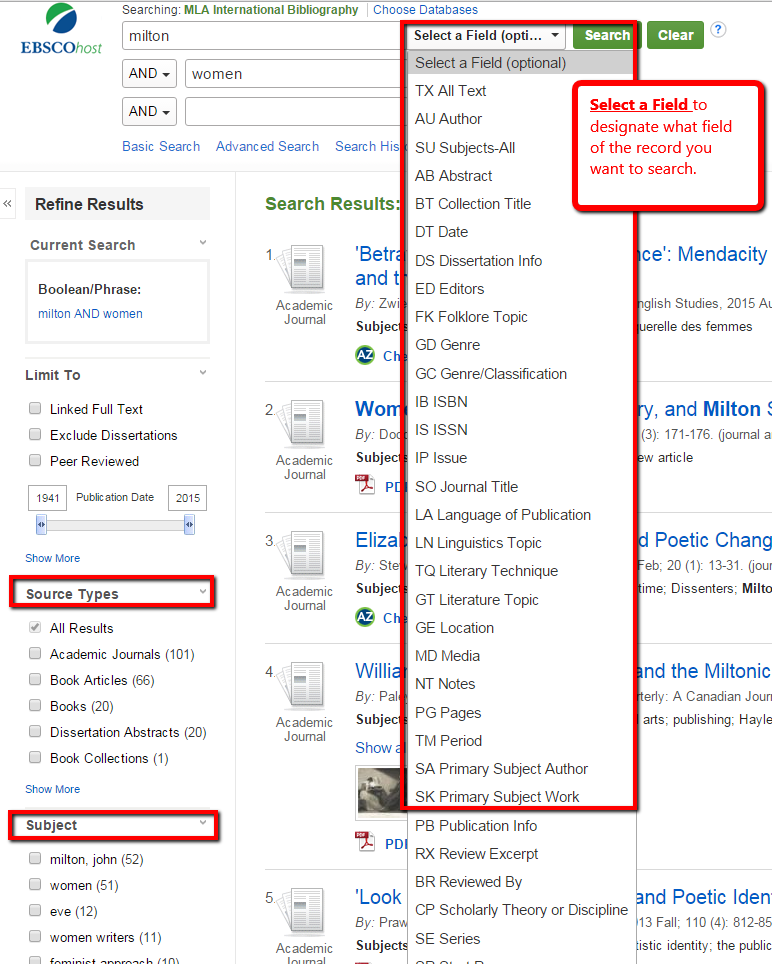Open the help question mark icon
Image resolution: width=772 pixels, height=964 pixels.
coord(718,29)
